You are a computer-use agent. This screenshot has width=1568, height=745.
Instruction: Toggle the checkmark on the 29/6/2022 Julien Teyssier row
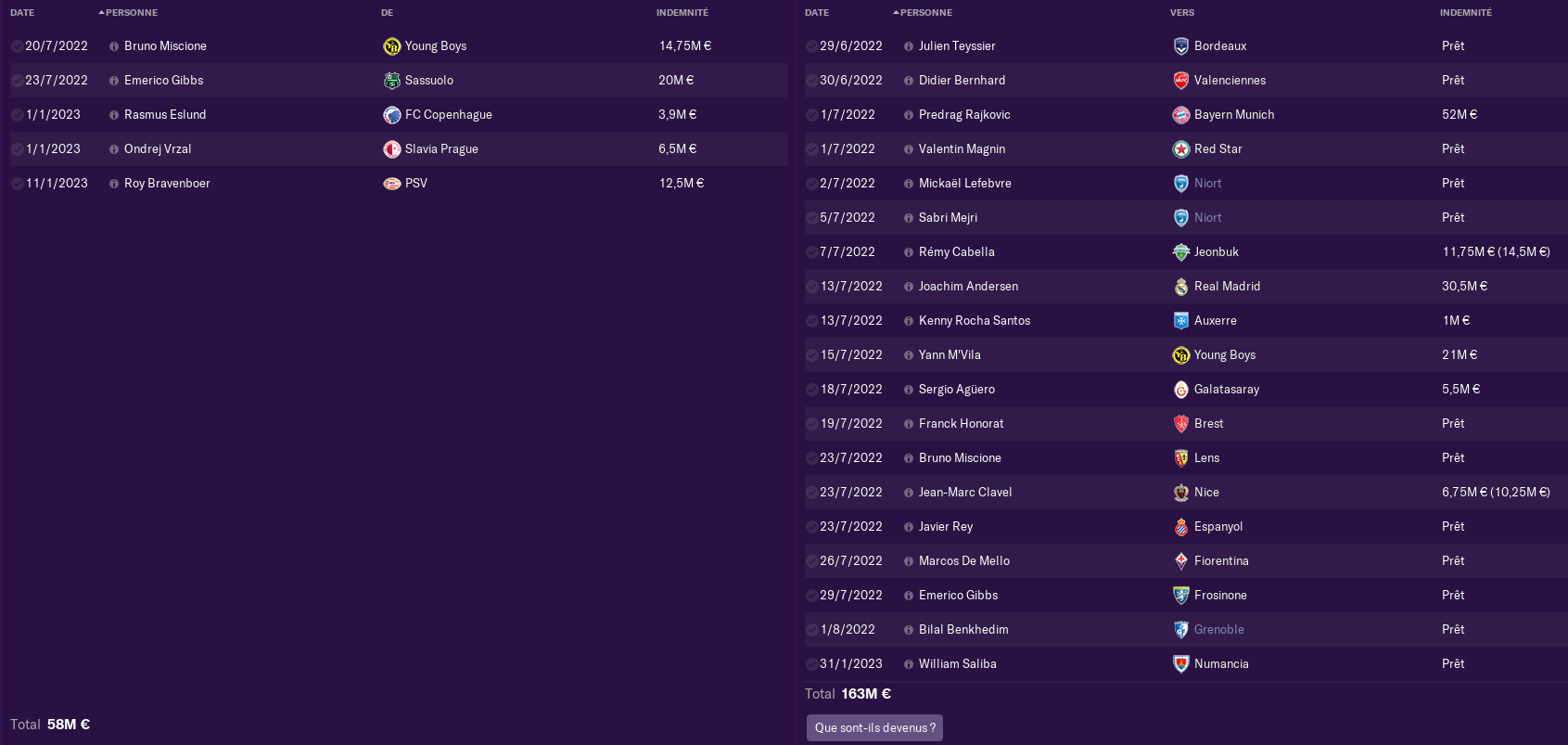click(x=812, y=46)
